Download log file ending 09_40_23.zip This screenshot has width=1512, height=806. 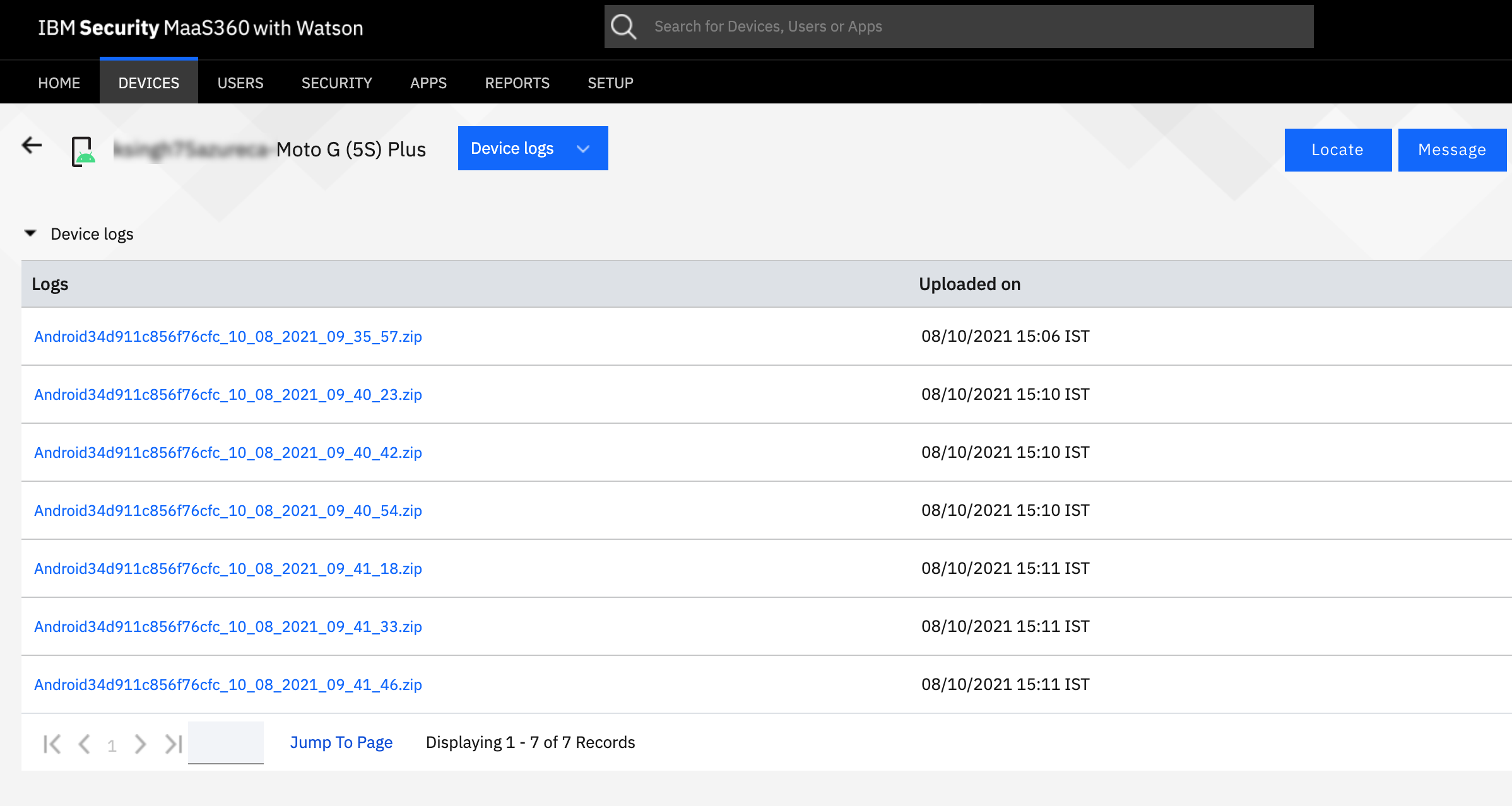228,394
